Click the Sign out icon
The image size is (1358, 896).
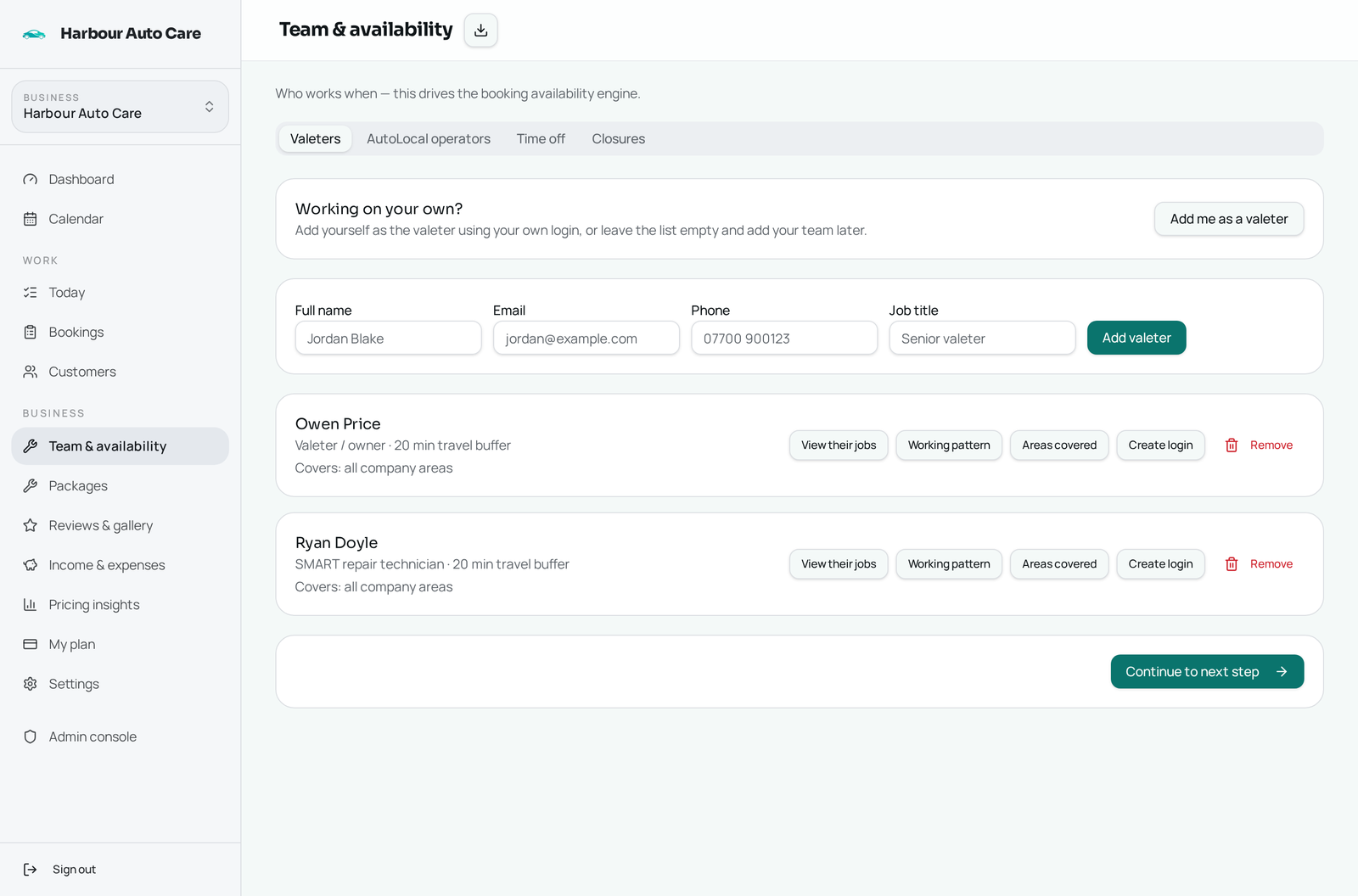[31, 870]
